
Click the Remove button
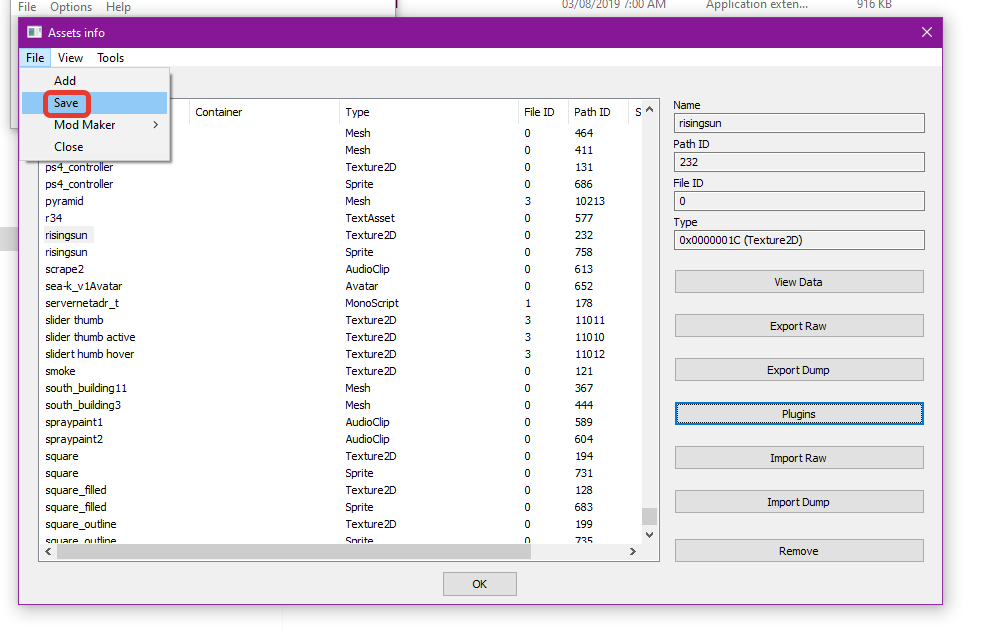(799, 551)
